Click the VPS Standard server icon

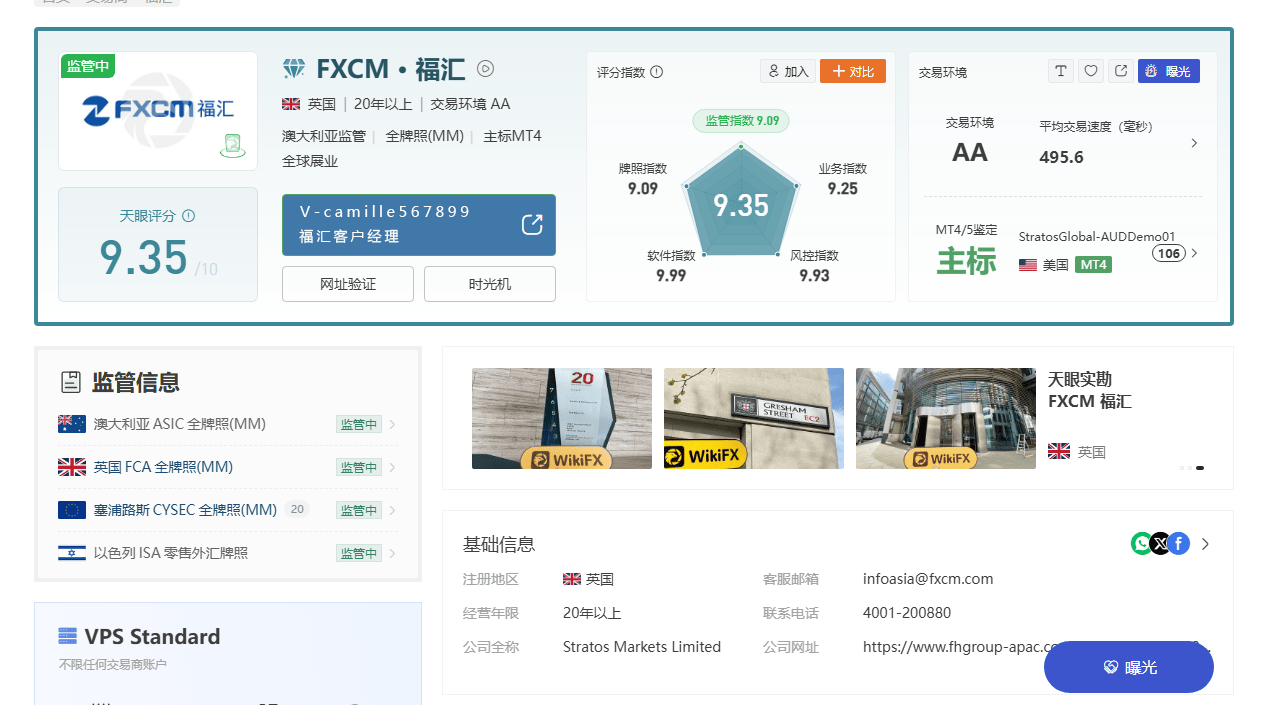tap(68, 636)
